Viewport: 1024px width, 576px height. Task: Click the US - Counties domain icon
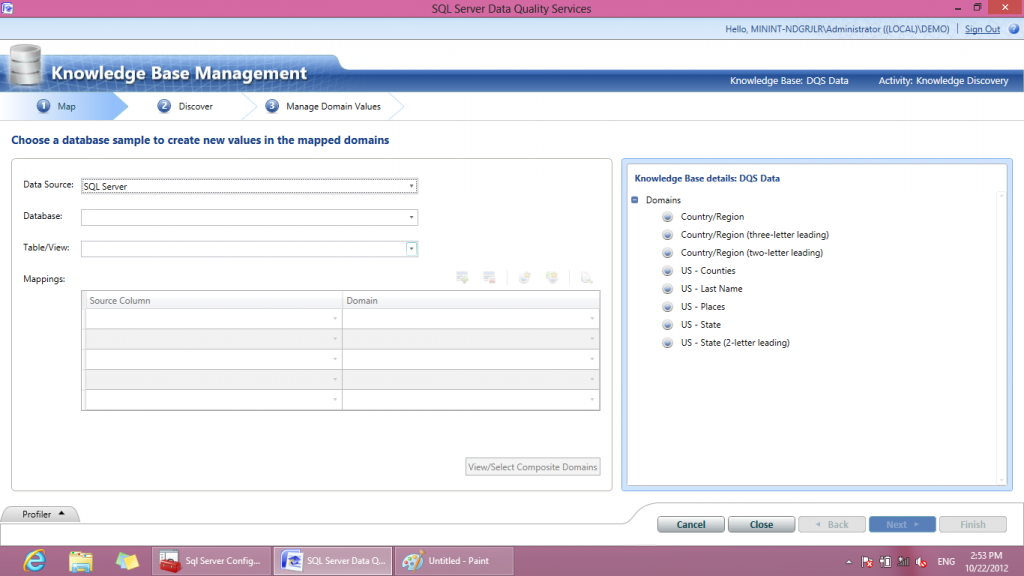[x=667, y=270]
